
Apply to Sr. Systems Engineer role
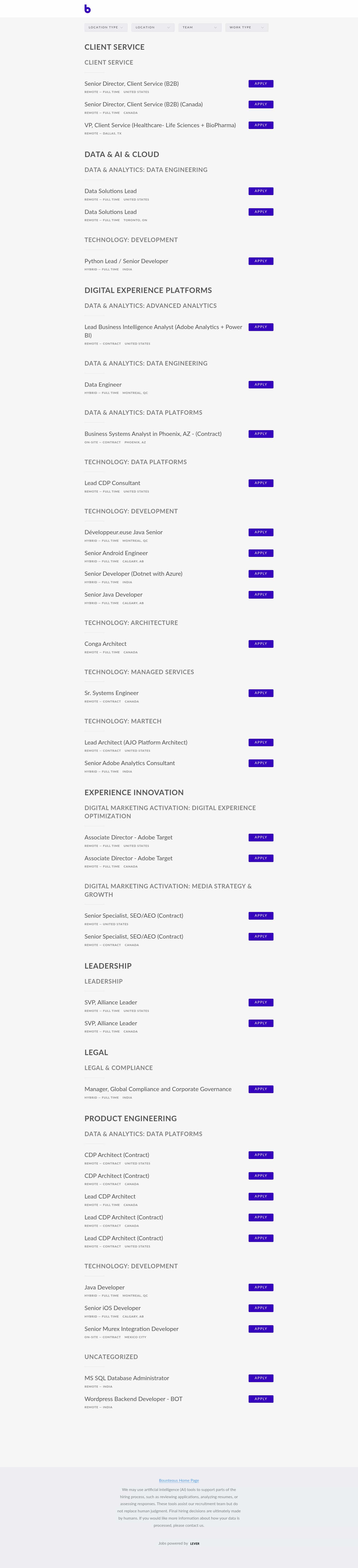[261, 693]
